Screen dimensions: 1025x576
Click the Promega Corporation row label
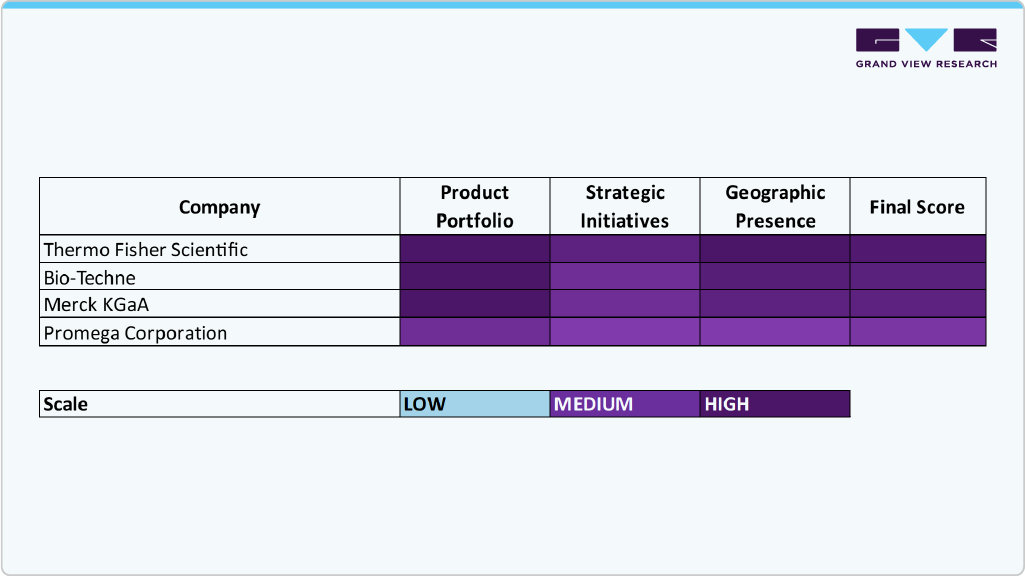(135, 333)
